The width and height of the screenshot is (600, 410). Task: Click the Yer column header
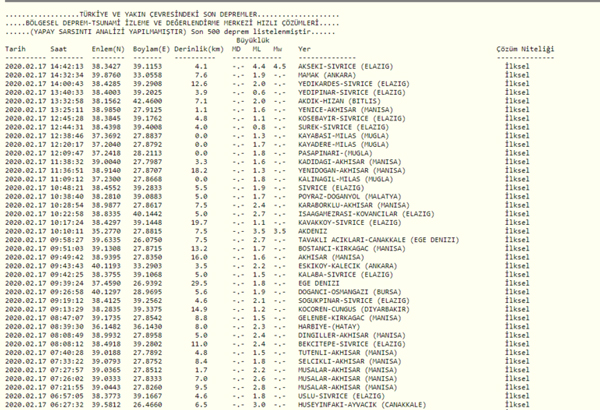(x=304, y=49)
